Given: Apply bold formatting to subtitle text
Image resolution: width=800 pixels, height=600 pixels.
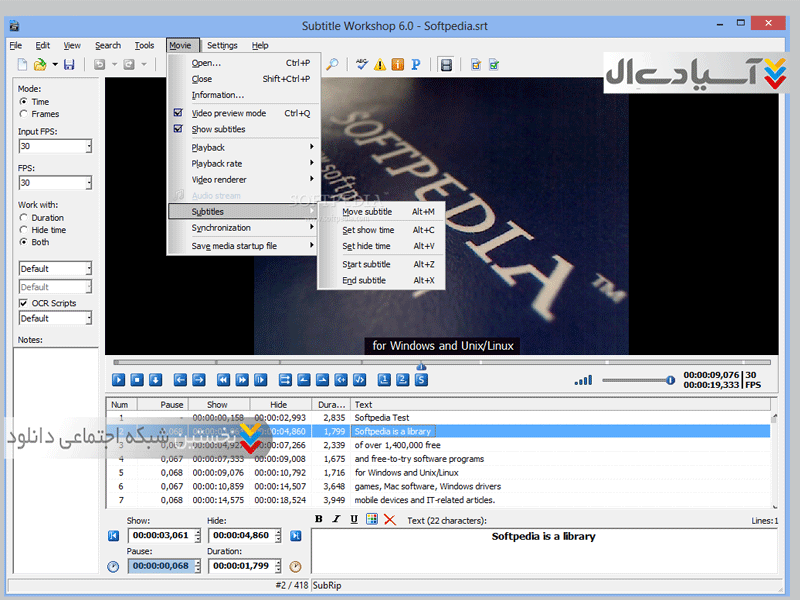Looking at the screenshot, I should (x=319, y=520).
